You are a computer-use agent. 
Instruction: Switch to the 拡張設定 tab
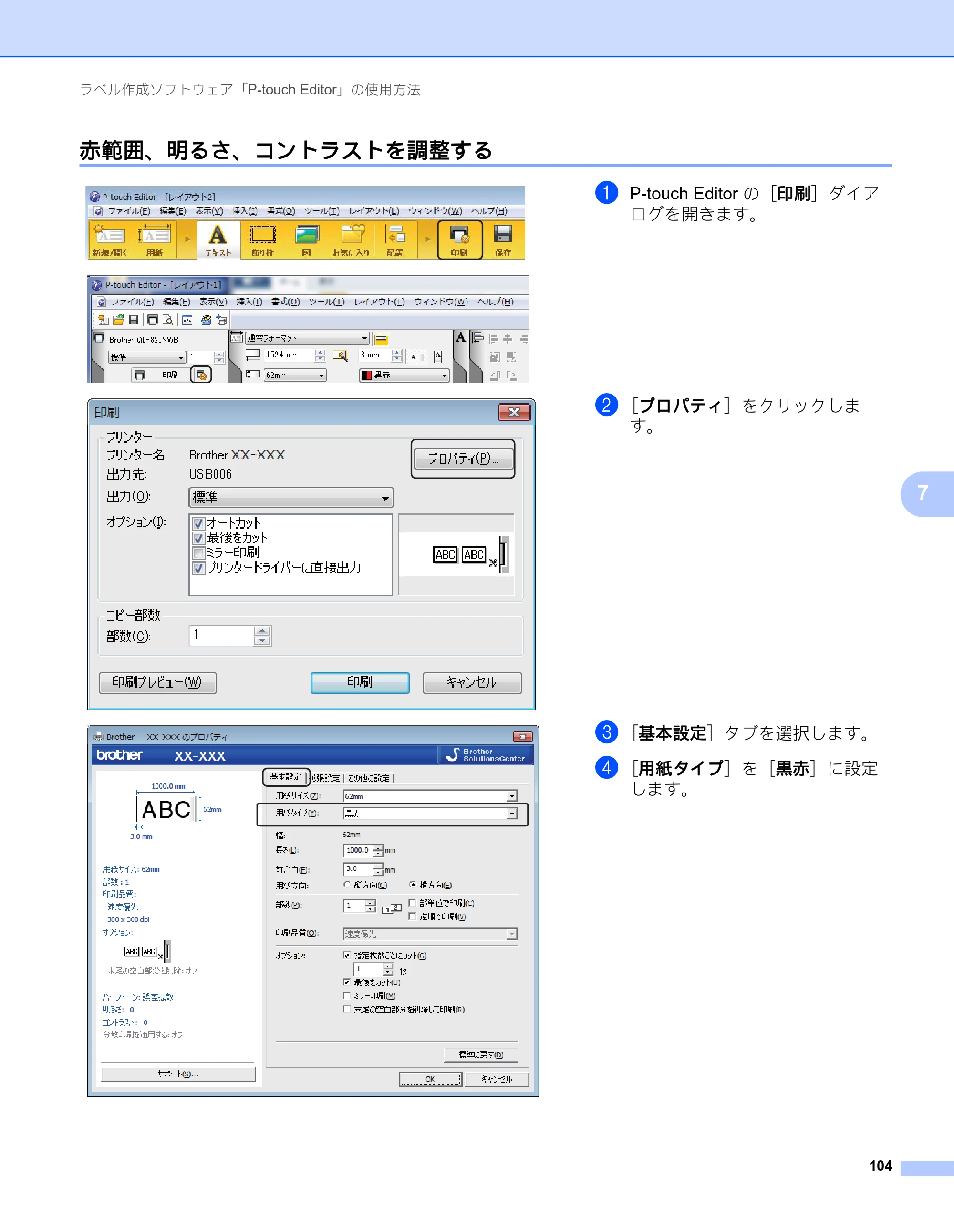(x=325, y=778)
